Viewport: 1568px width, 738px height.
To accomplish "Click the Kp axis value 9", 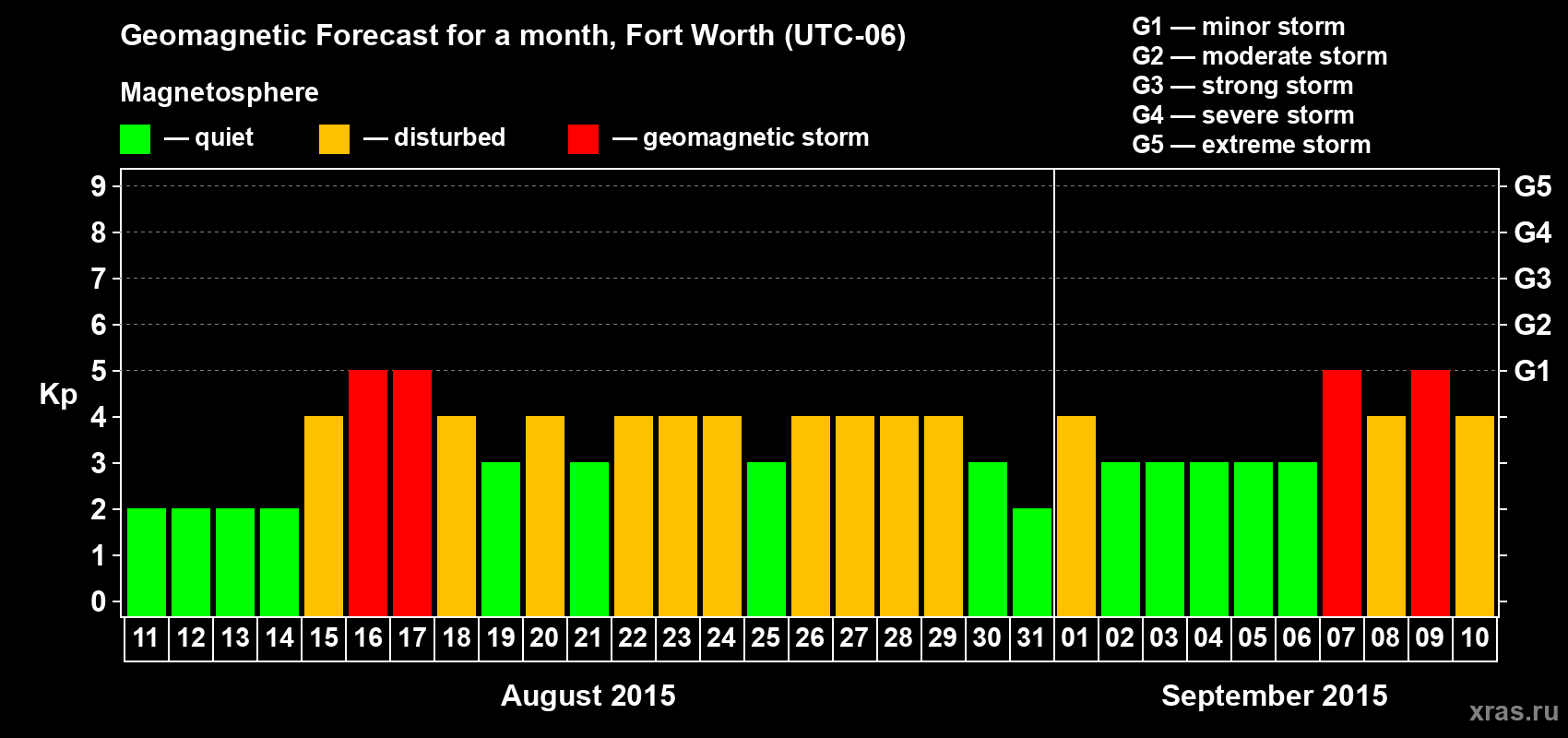I will 99,186.
